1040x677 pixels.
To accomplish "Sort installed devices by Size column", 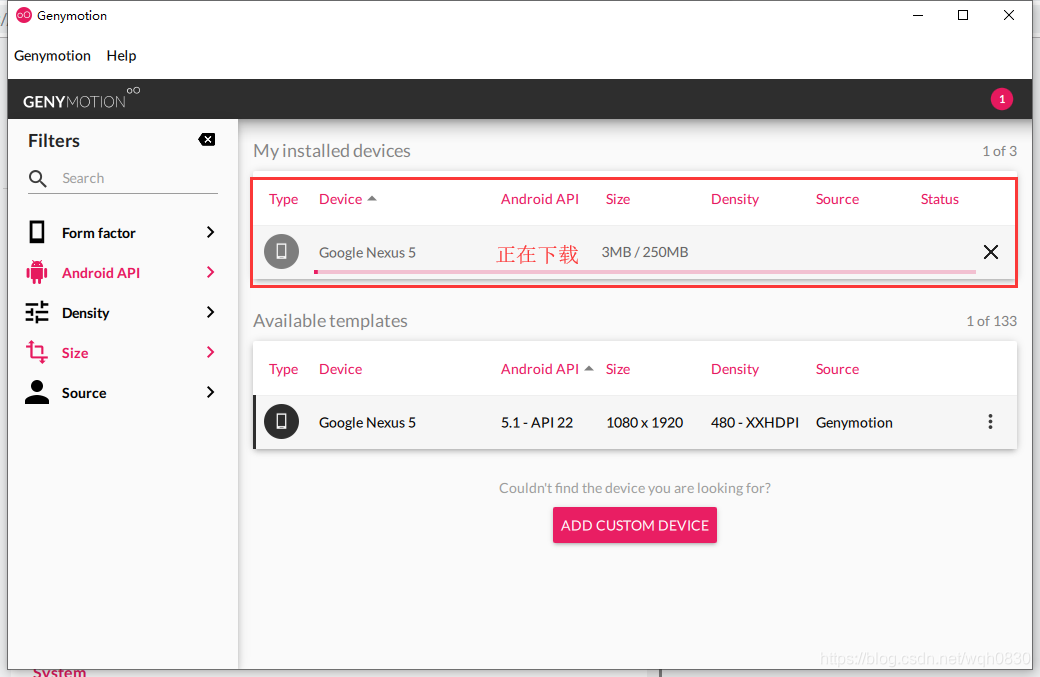I will click(x=618, y=200).
